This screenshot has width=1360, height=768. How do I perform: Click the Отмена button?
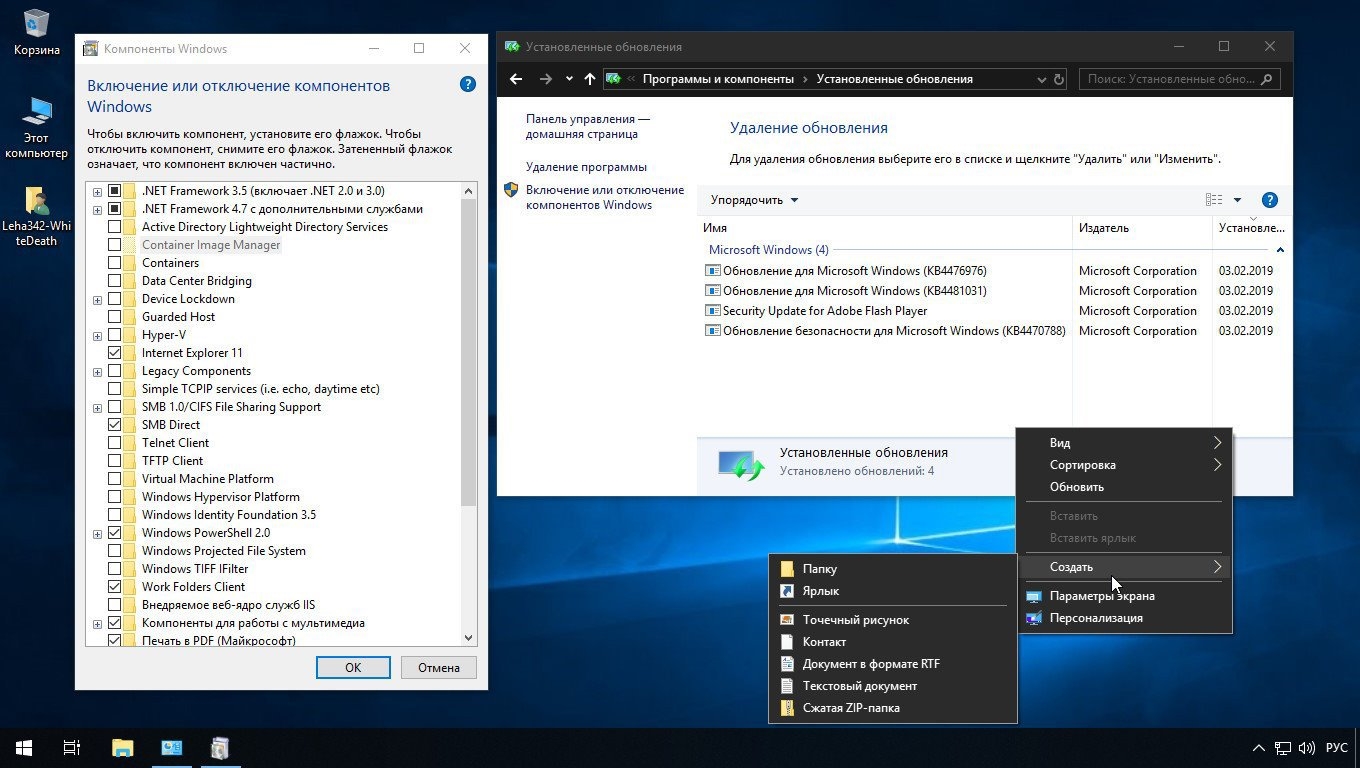439,667
